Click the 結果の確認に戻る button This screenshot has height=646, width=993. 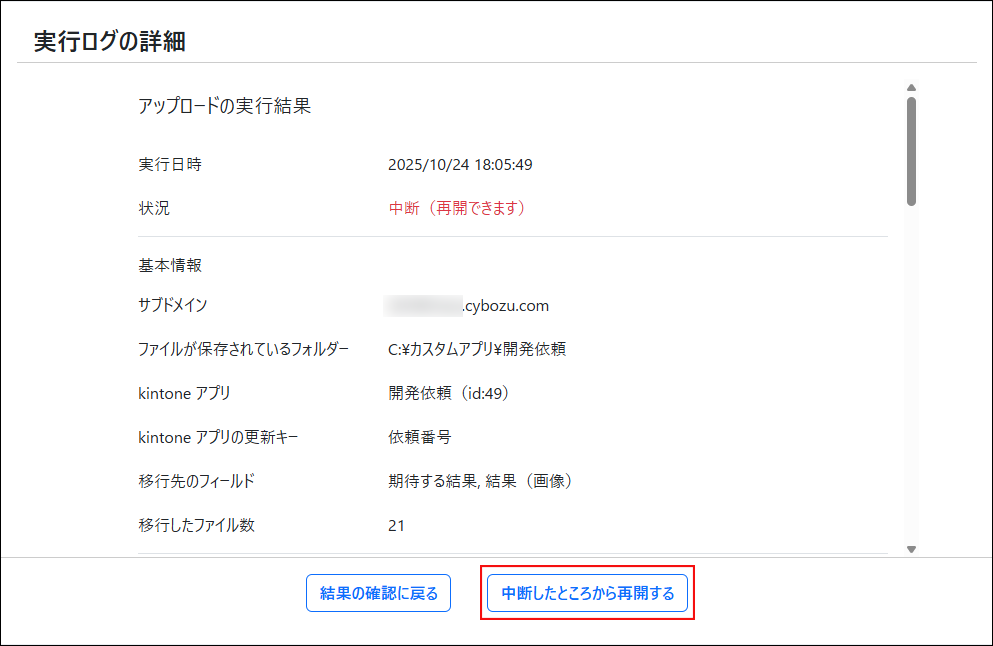pyautogui.click(x=378, y=592)
